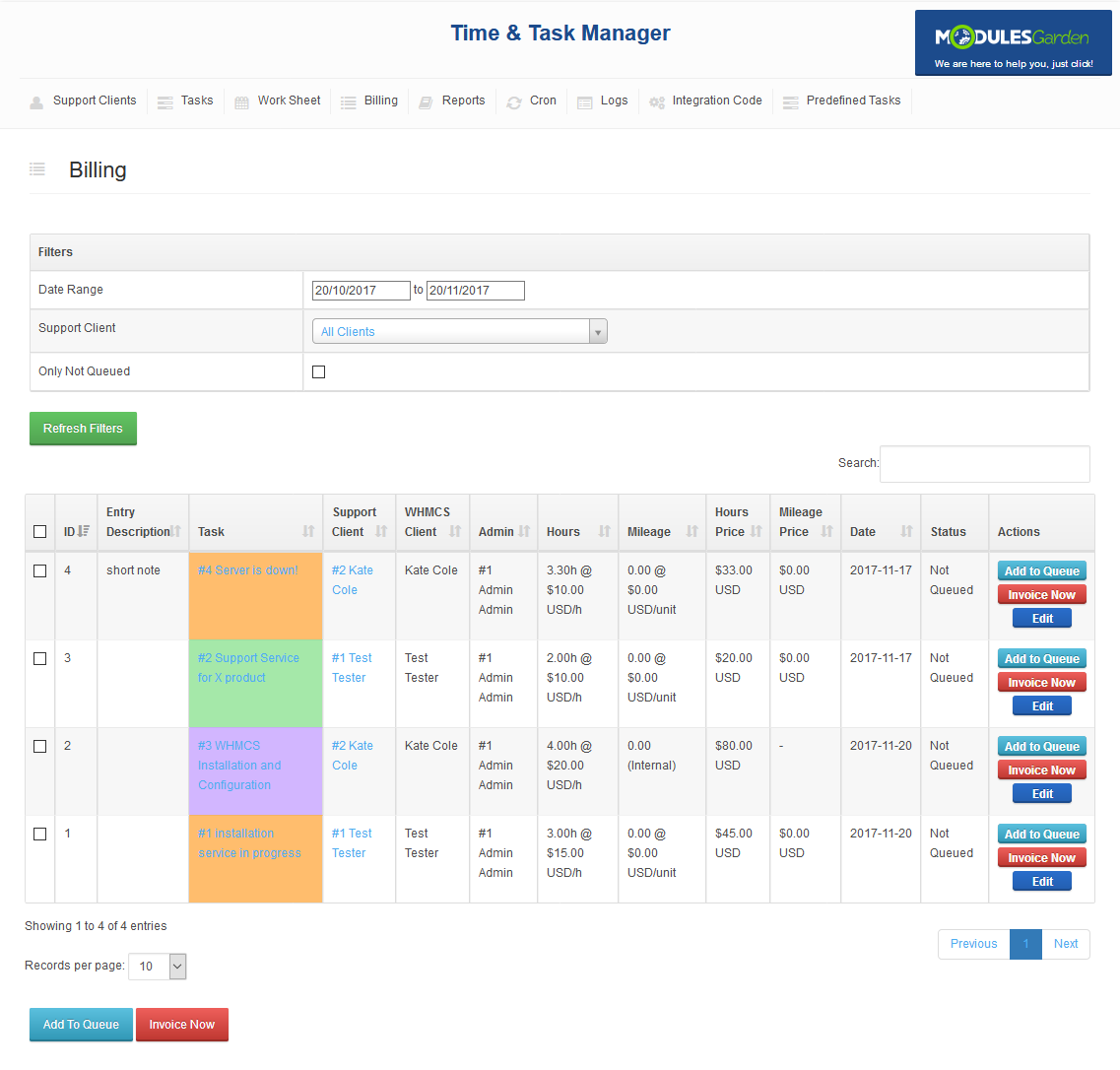
Task: Open task link #4 Server is down!
Action: pos(248,570)
